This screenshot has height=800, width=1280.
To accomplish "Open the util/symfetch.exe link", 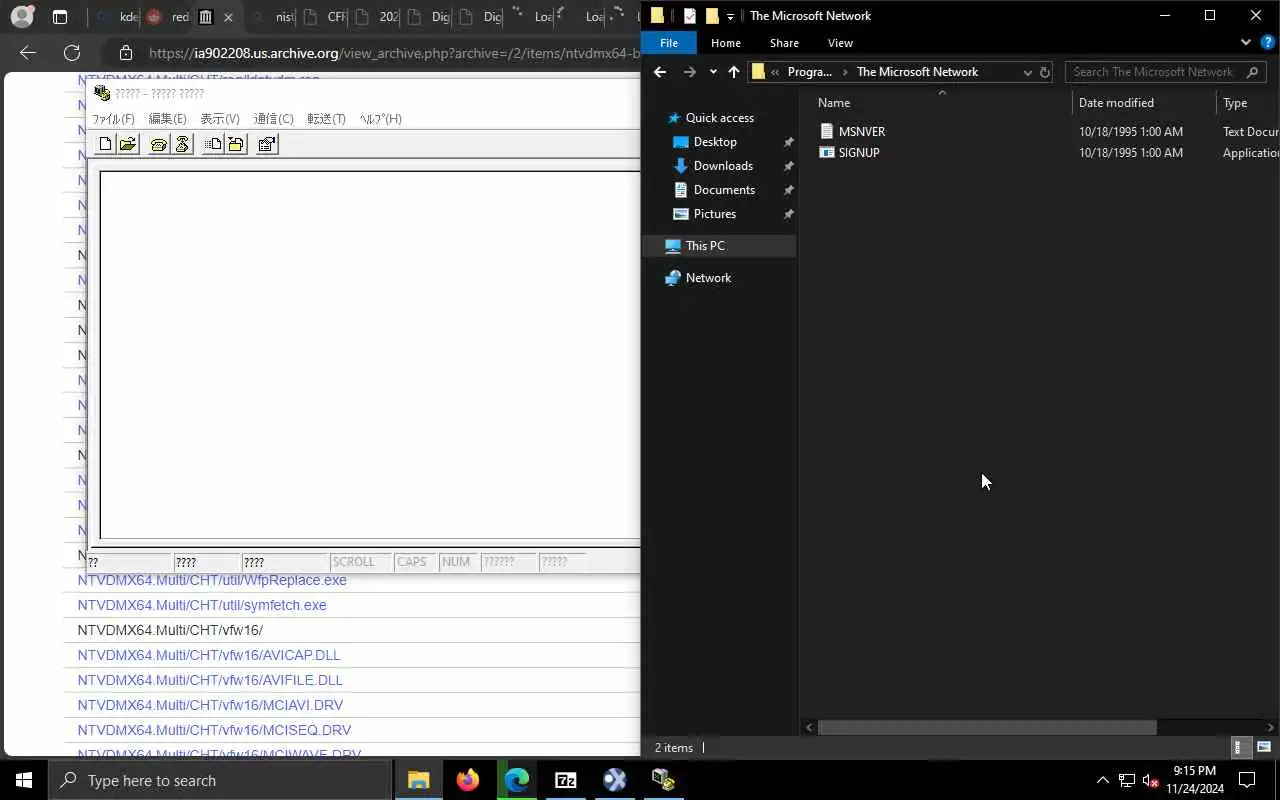I will pyautogui.click(x=202, y=605).
